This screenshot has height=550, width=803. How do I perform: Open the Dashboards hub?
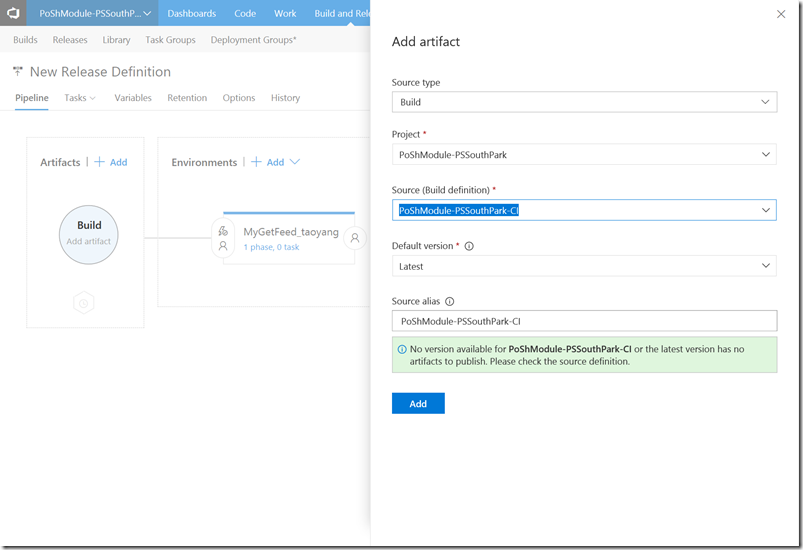click(x=192, y=13)
